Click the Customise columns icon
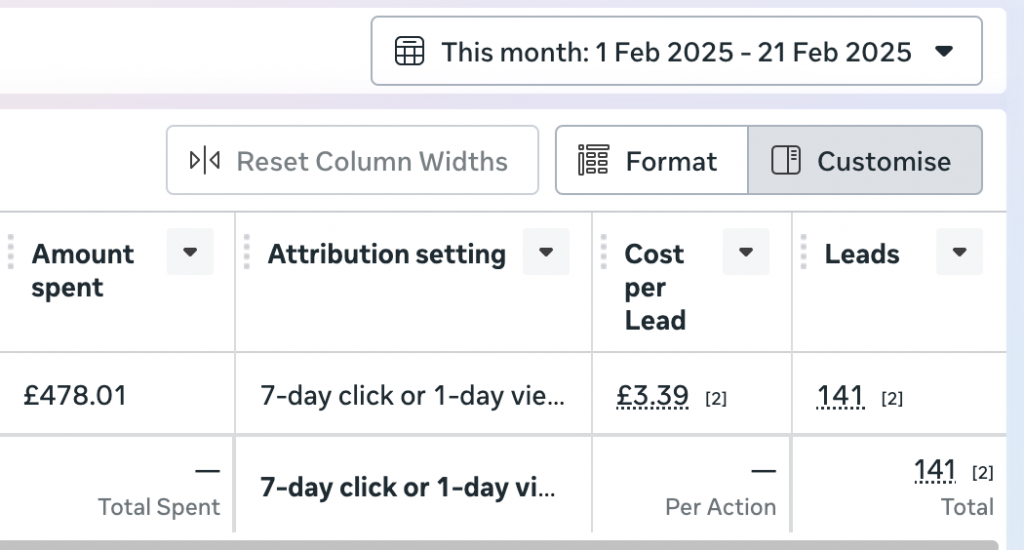Viewport: 1024px width, 550px height. [787, 160]
